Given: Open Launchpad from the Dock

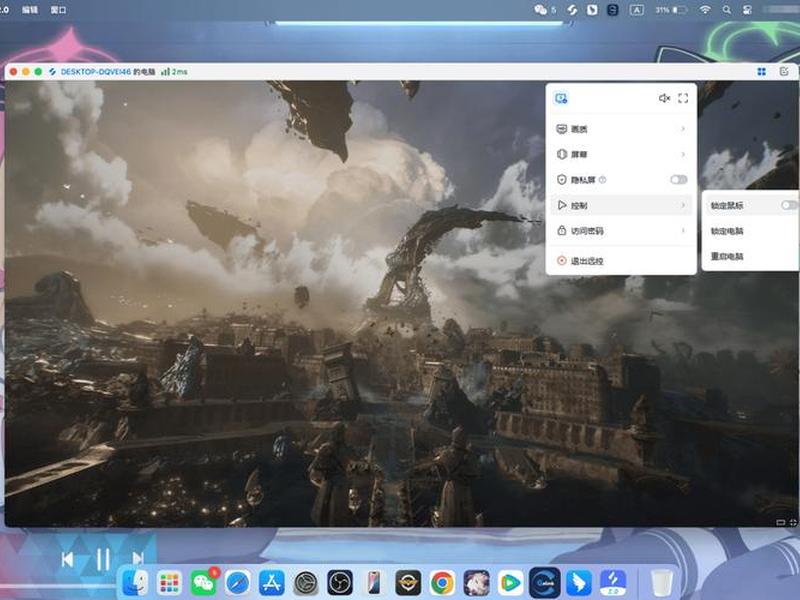Looking at the screenshot, I should [169, 583].
